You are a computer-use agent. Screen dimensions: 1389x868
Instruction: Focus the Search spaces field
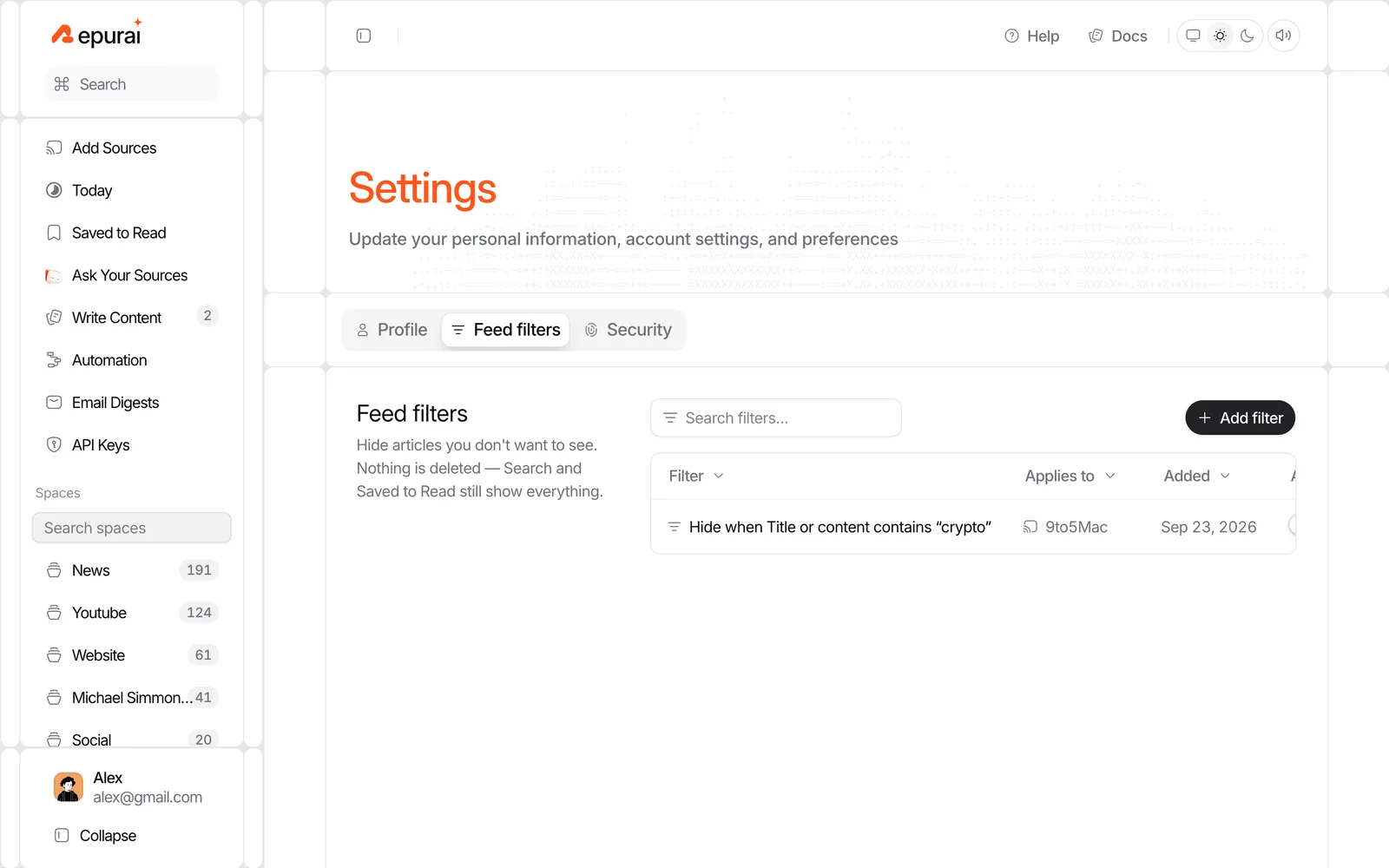coord(132,528)
